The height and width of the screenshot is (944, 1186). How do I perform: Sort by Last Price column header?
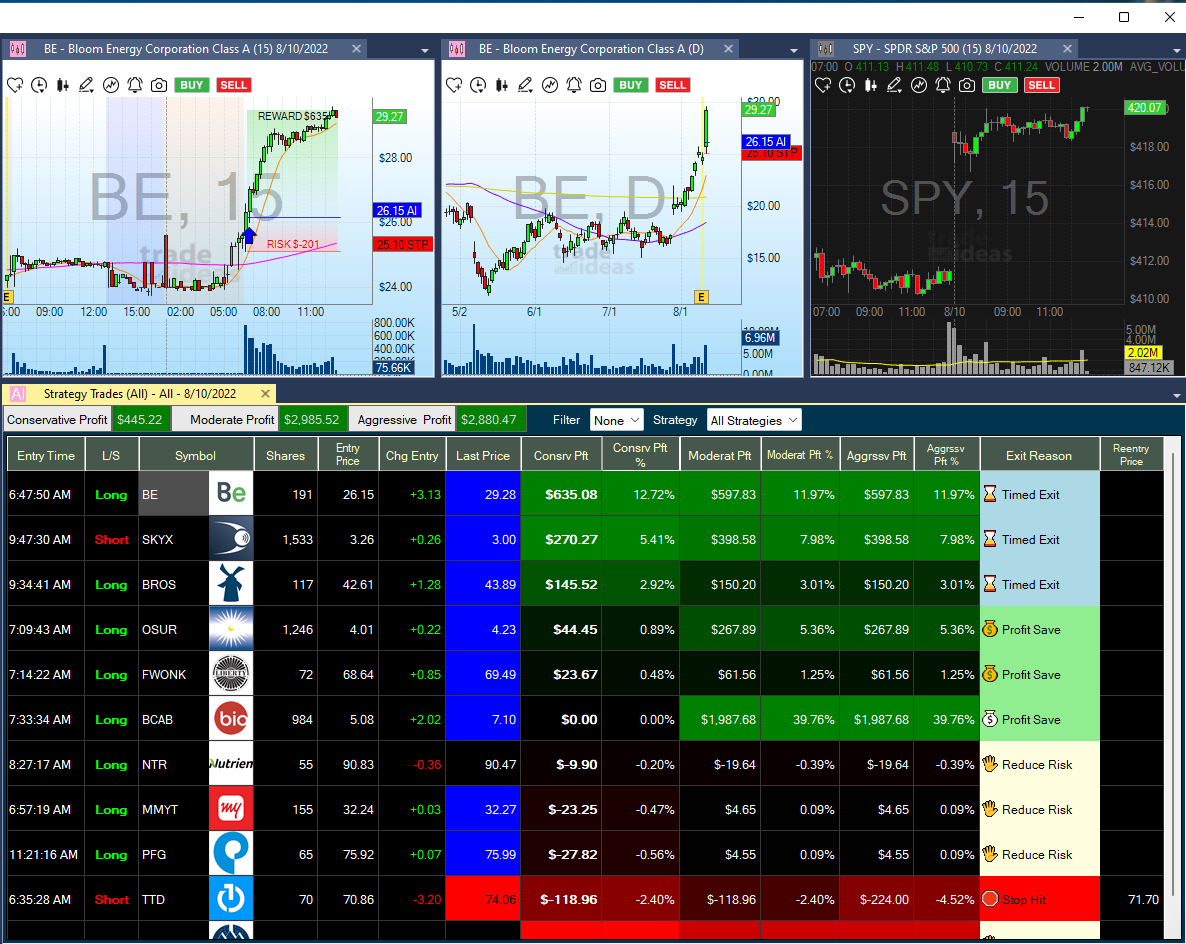coord(483,455)
